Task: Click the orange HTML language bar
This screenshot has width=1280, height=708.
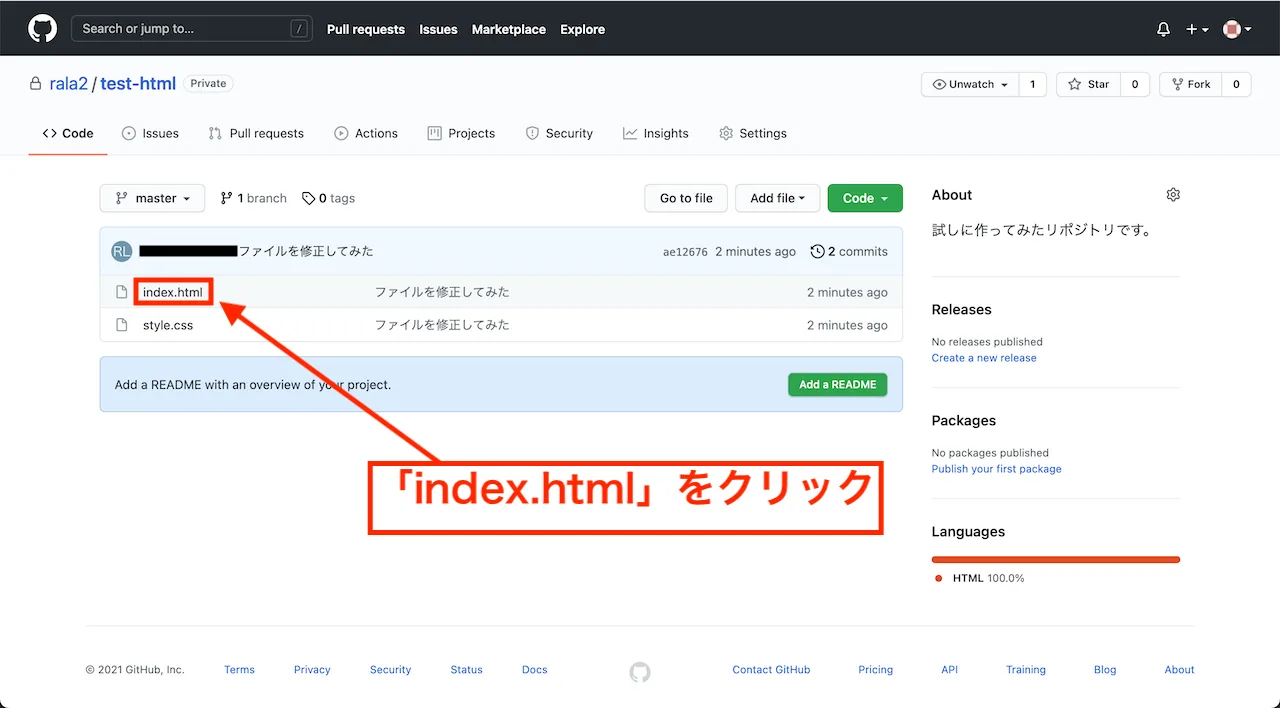Action: pos(1055,559)
